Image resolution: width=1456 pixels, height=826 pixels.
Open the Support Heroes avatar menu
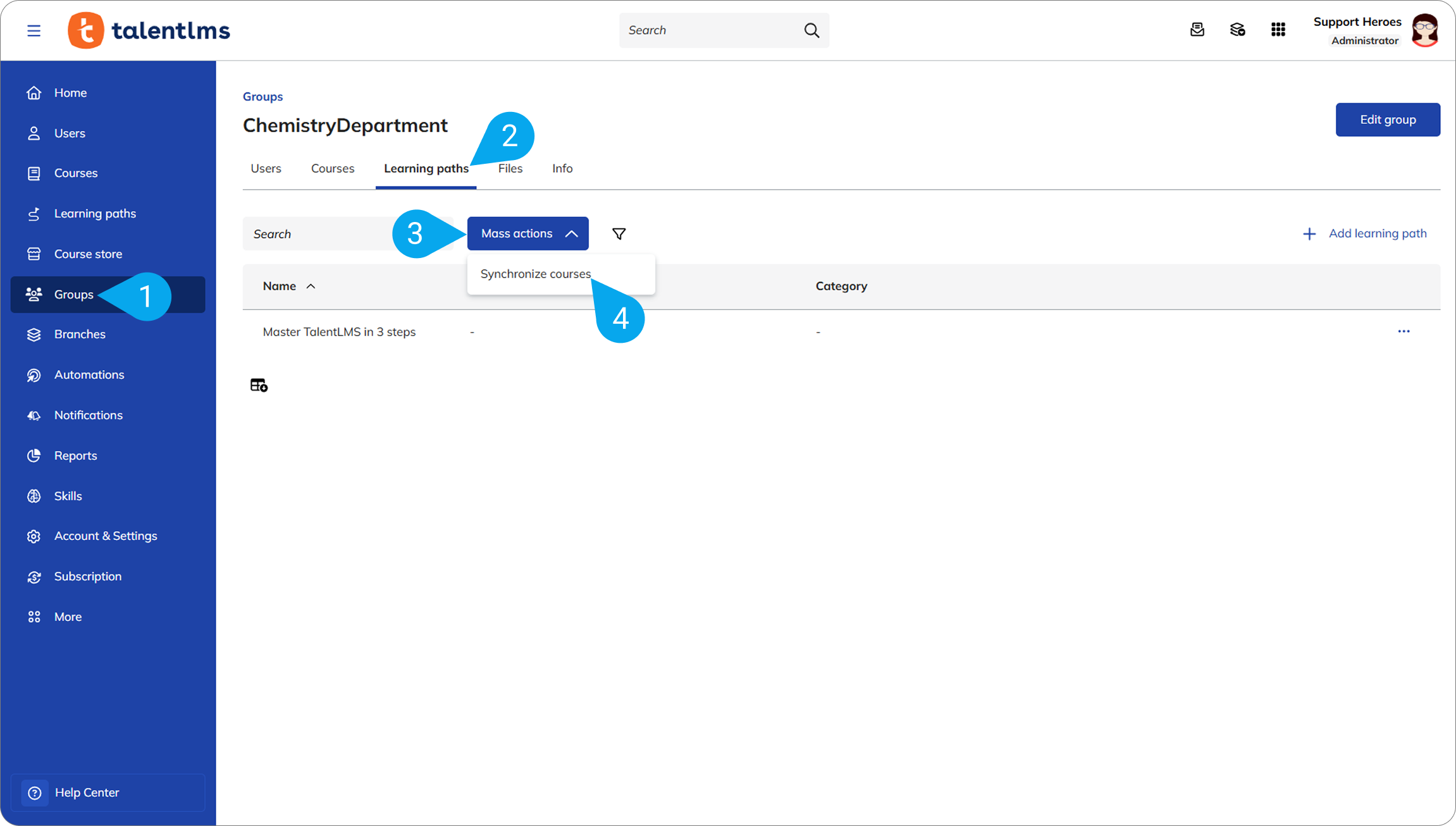1426,30
